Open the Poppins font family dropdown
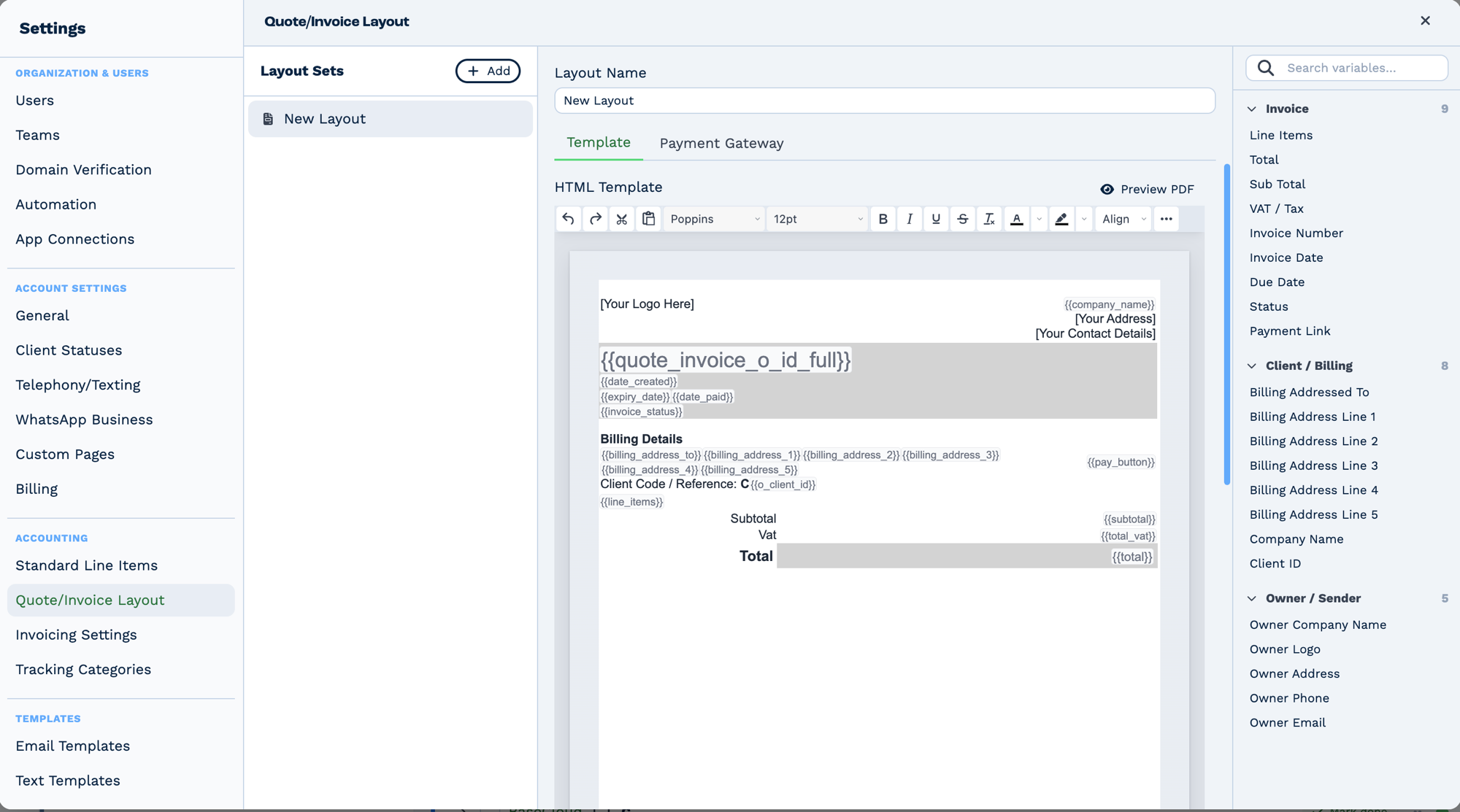1460x812 pixels. click(x=714, y=219)
